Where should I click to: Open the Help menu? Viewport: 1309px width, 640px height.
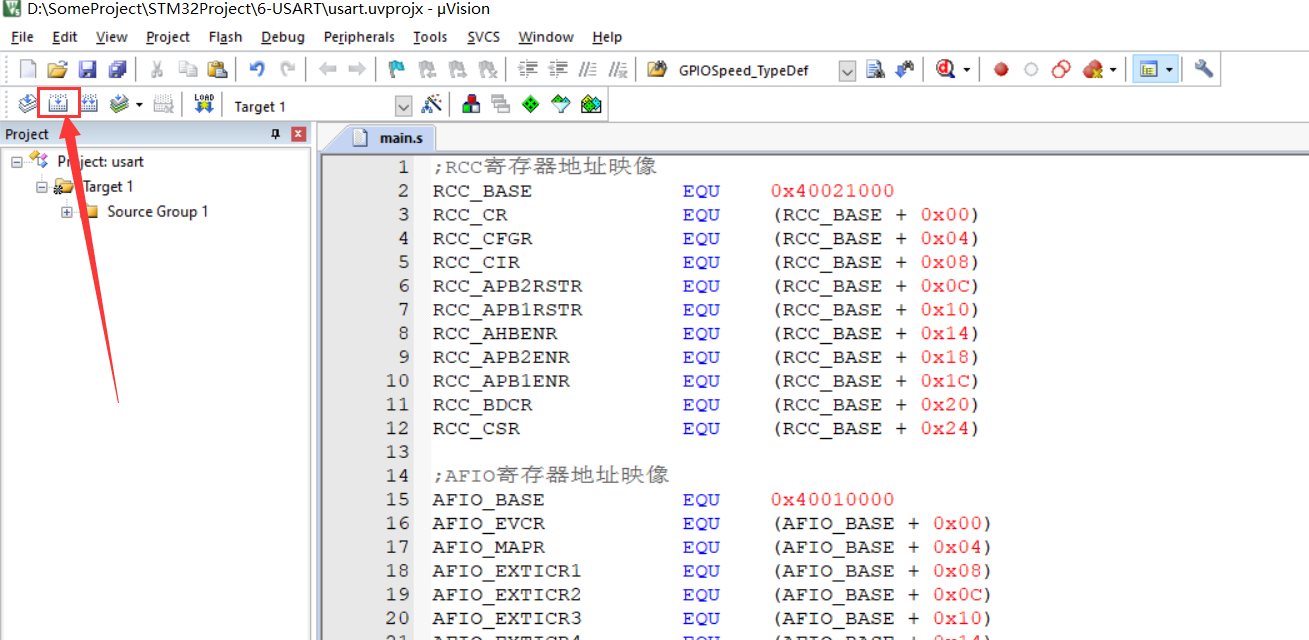pos(607,37)
